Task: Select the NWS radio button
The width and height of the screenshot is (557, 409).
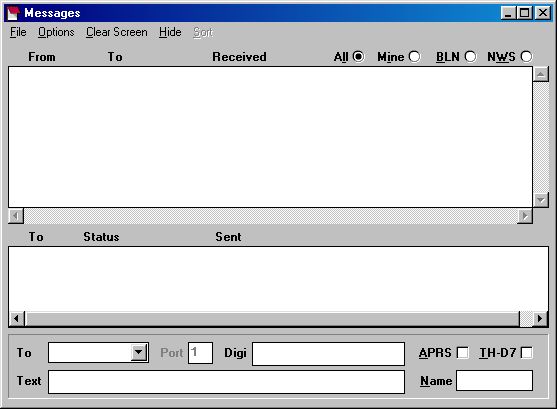Action: tap(526, 56)
